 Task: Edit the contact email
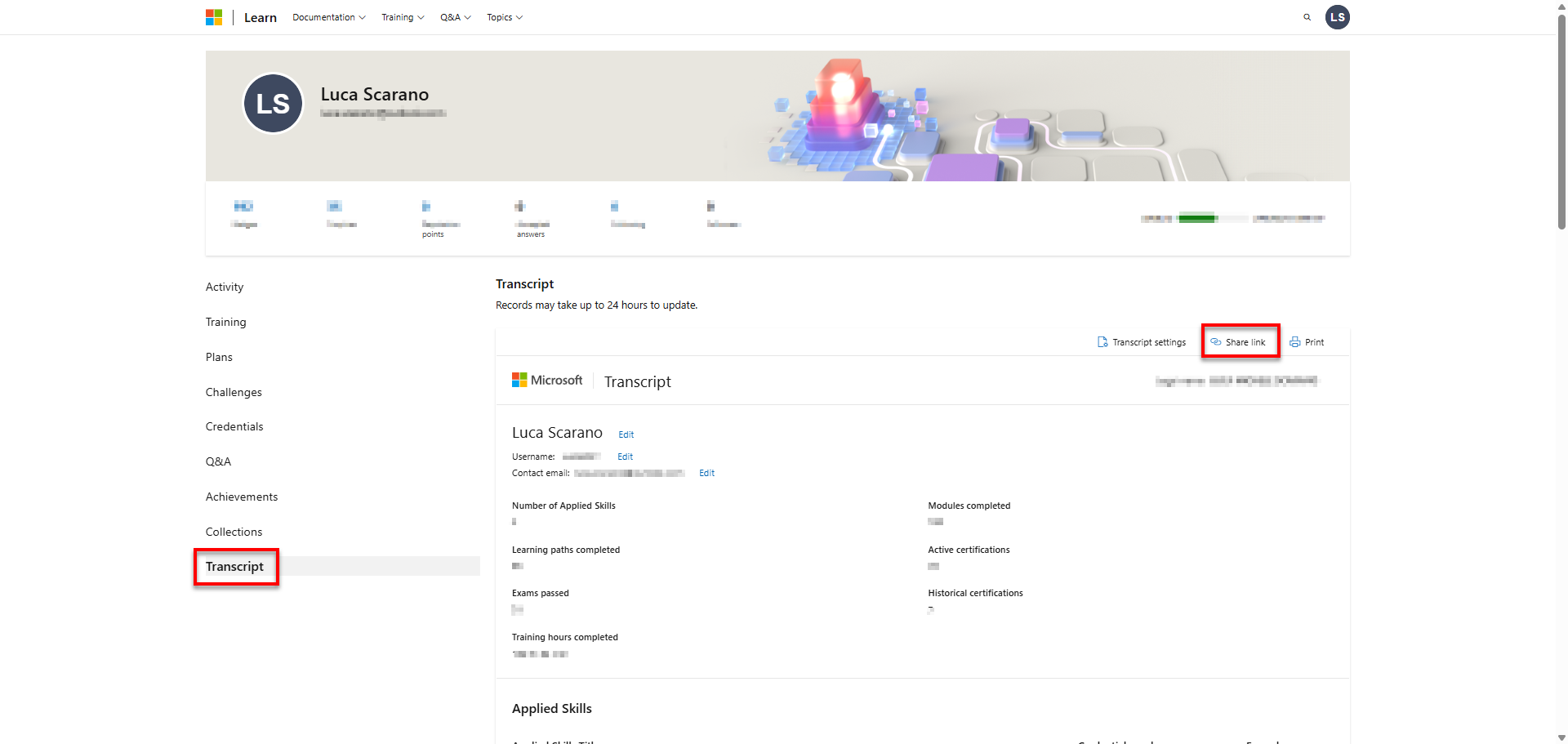(x=706, y=473)
